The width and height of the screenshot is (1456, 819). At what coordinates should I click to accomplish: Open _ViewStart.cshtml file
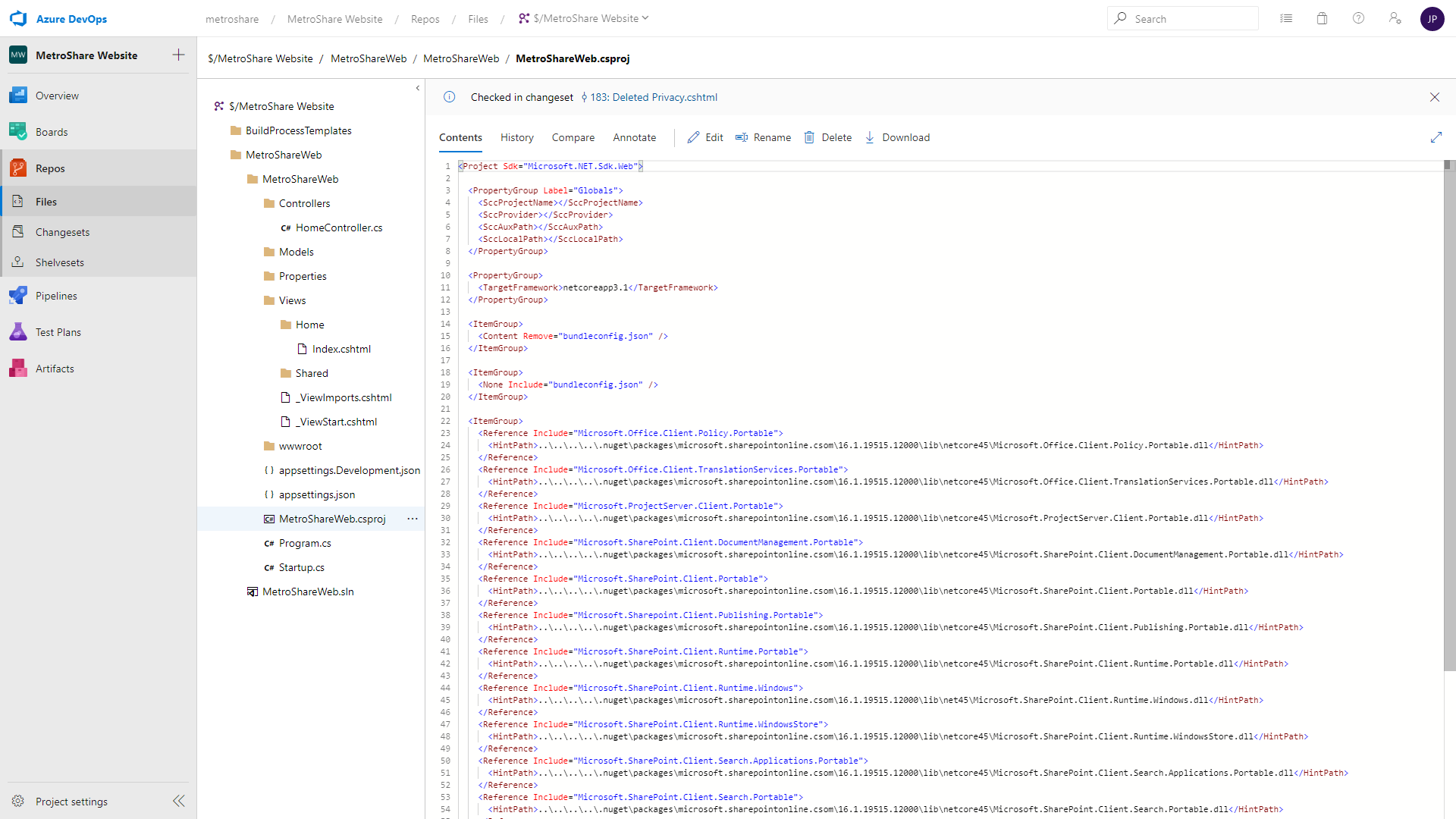(x=335, y=422)
